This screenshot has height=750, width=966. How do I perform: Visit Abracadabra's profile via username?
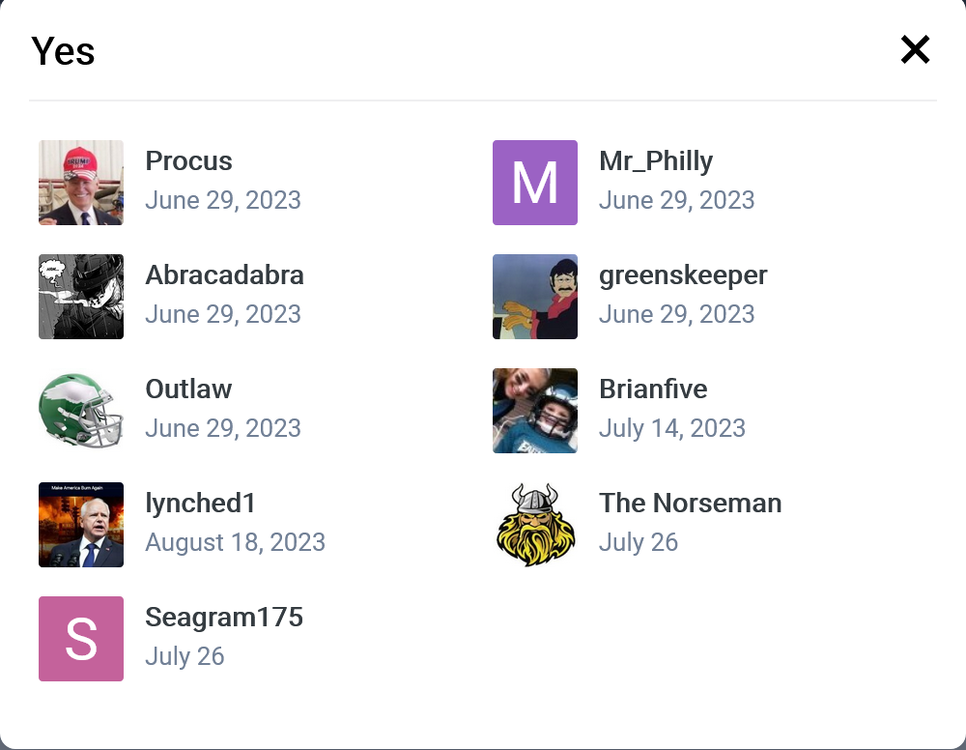point(224,275)
